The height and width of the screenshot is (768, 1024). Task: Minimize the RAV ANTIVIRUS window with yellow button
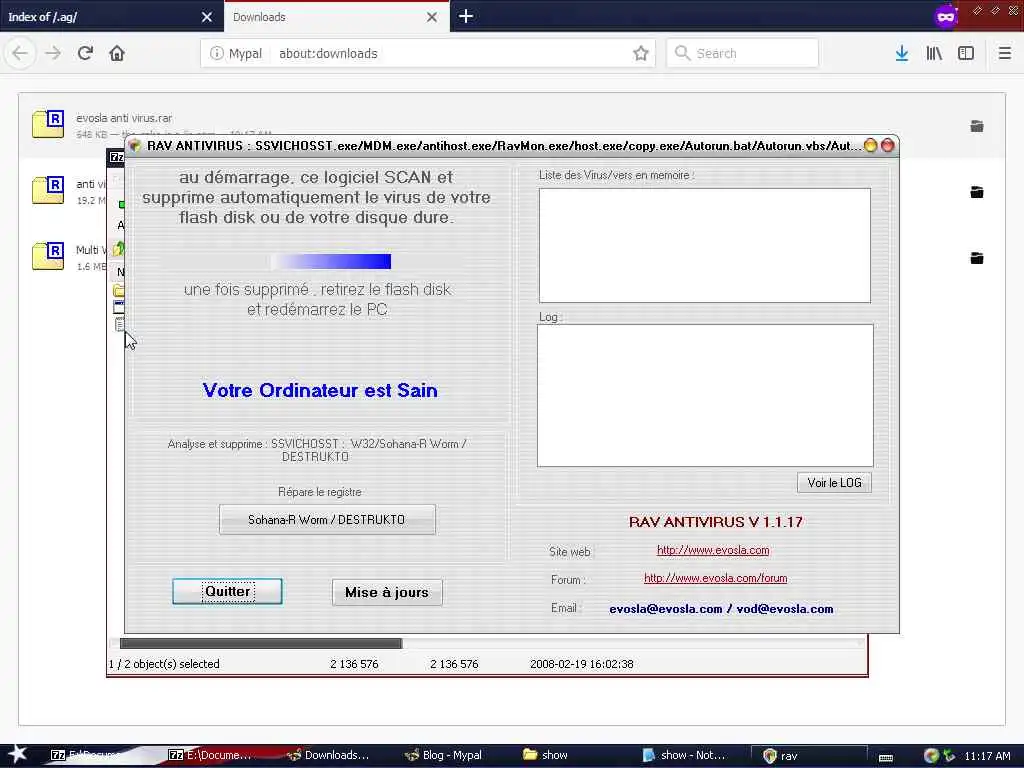870,146
